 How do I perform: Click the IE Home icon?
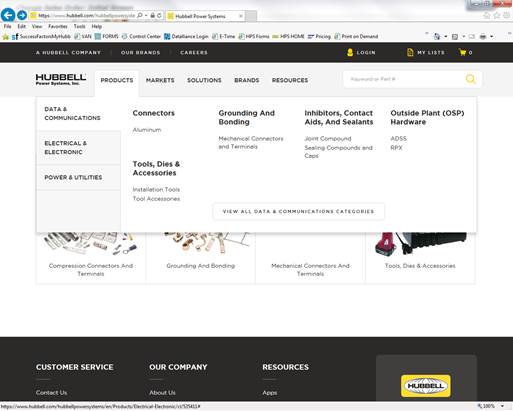pyautogui.click(x=487, y=15)
